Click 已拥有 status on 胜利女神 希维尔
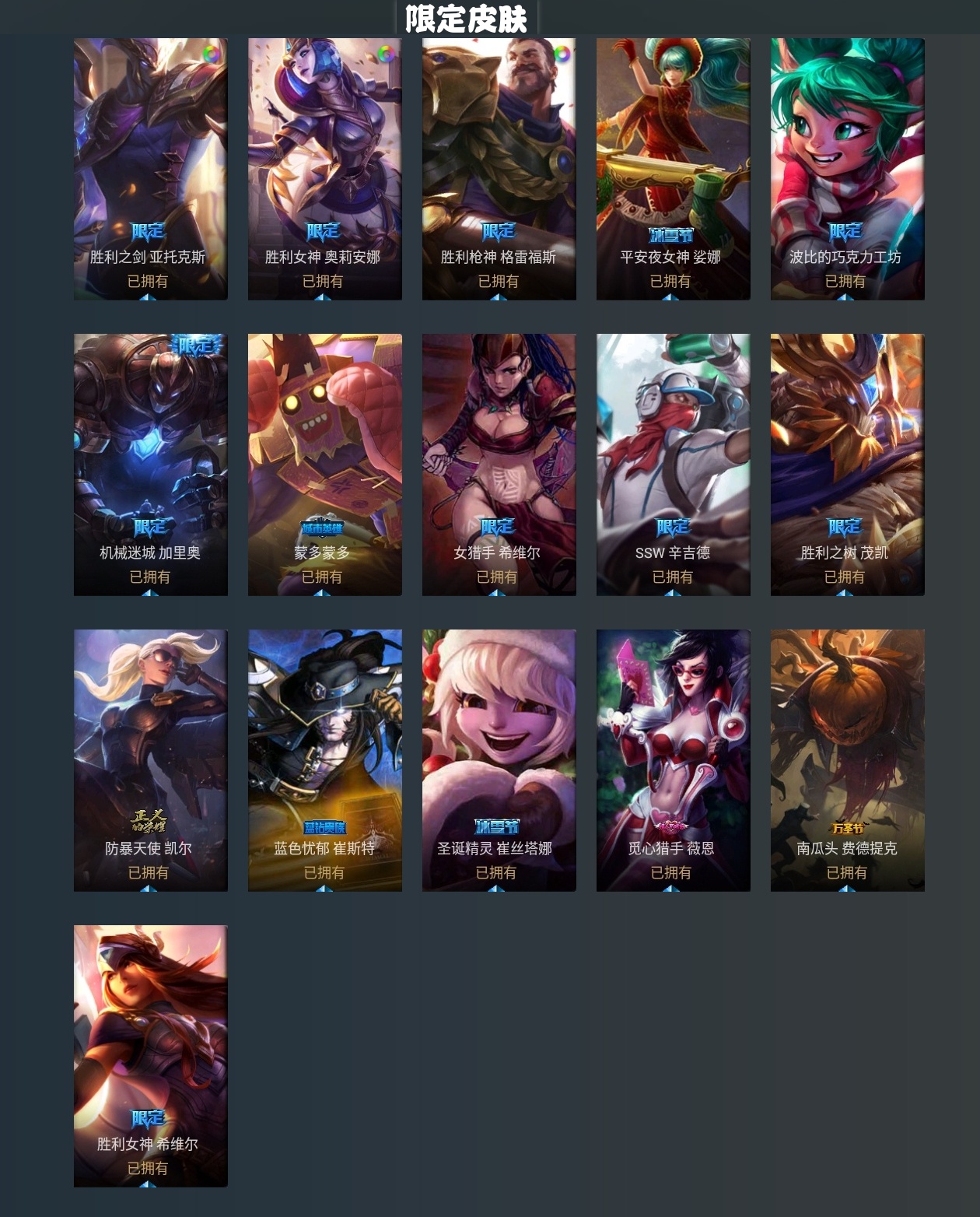This screenshot has height=1217, width=980. coord(148,1168)
